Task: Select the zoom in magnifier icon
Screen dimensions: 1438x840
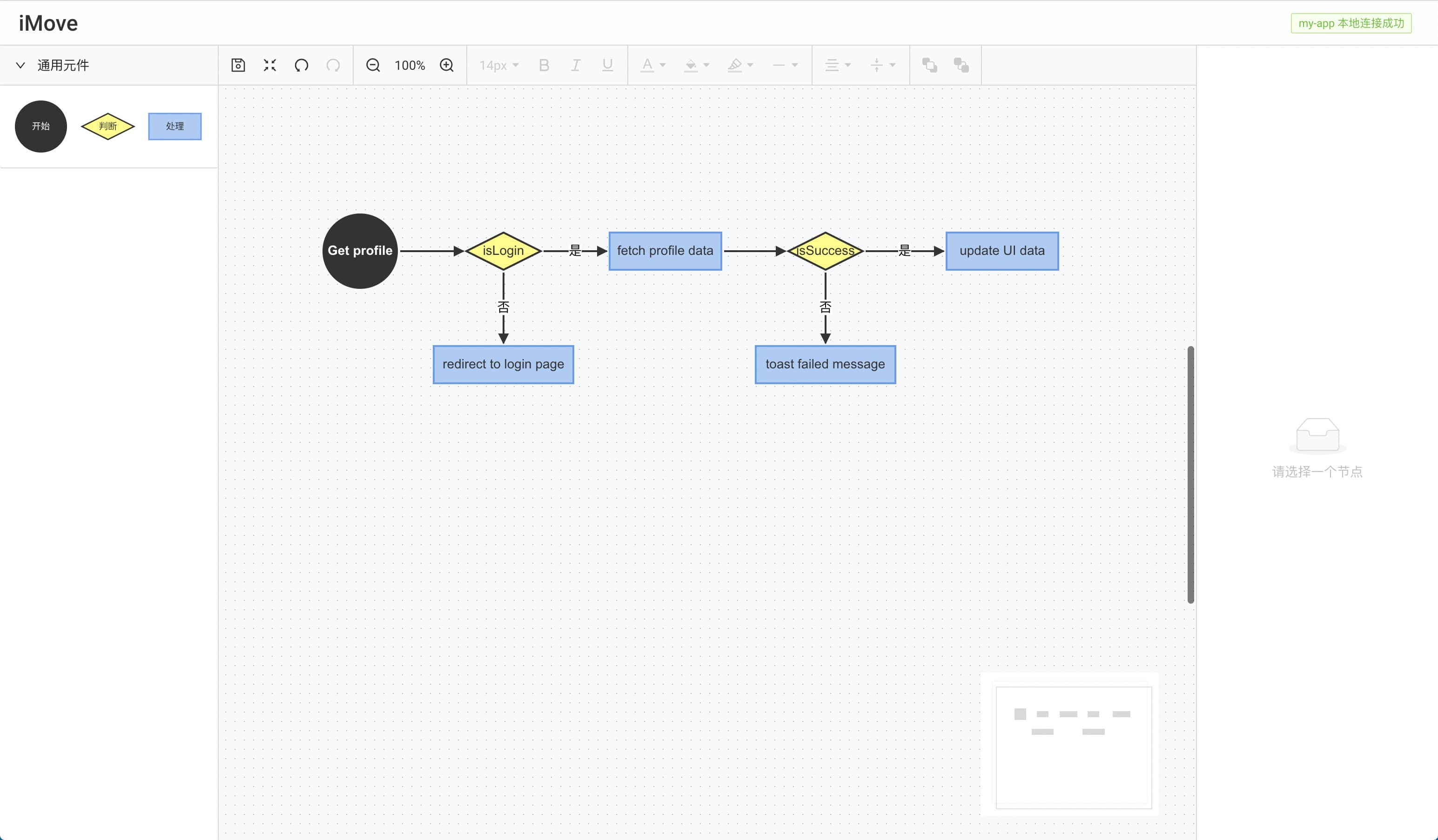Action: tap(447, 65)
